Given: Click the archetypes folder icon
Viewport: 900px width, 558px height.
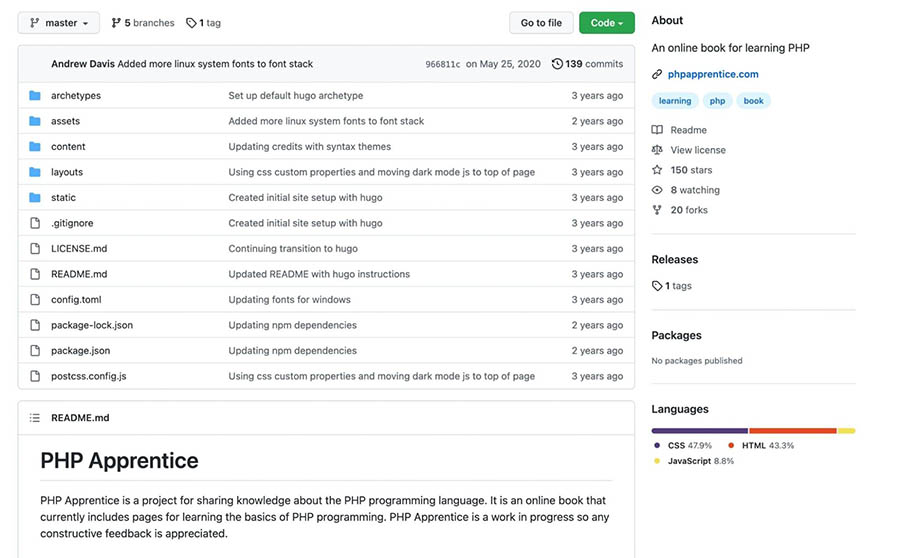Looking at the screenshot, I should pyautogui.click(x=35, y=96).
